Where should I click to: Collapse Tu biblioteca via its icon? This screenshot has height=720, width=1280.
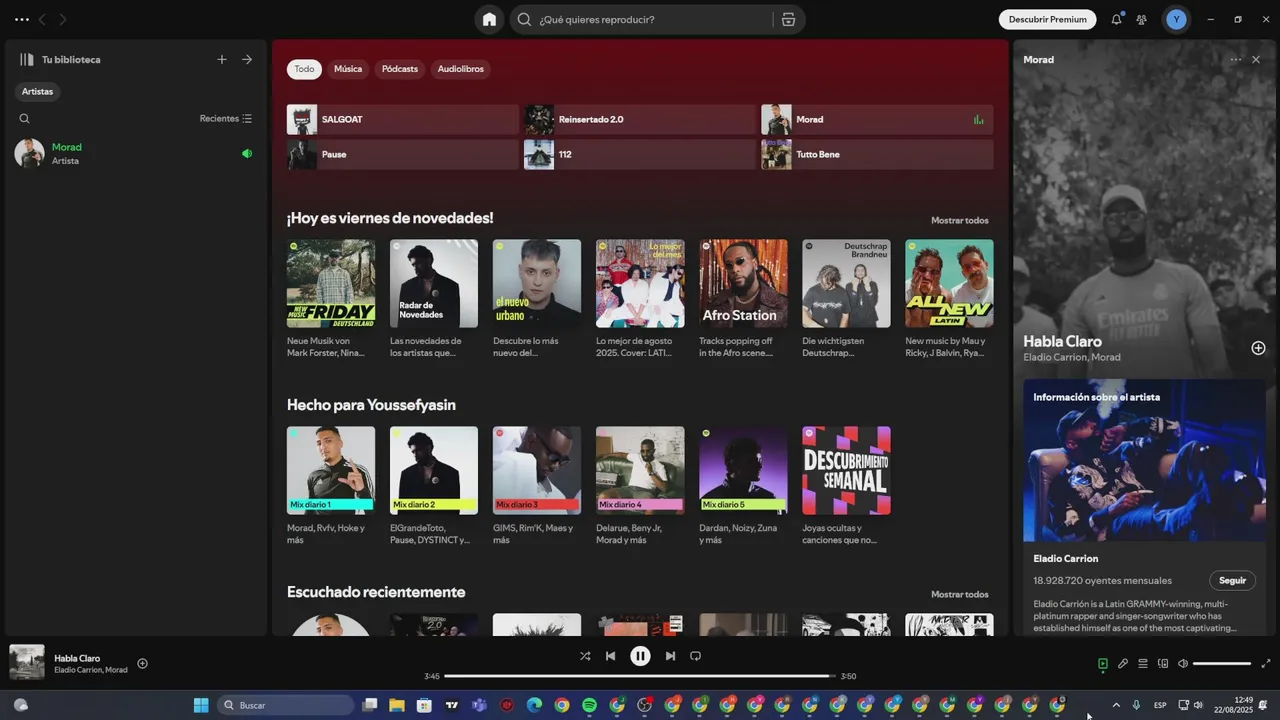(27, 59)
